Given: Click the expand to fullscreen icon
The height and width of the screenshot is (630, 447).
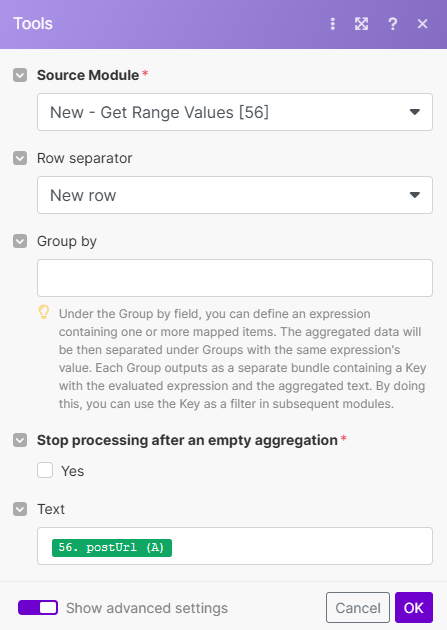Looking at the screenshot, I should click(361, 24).
